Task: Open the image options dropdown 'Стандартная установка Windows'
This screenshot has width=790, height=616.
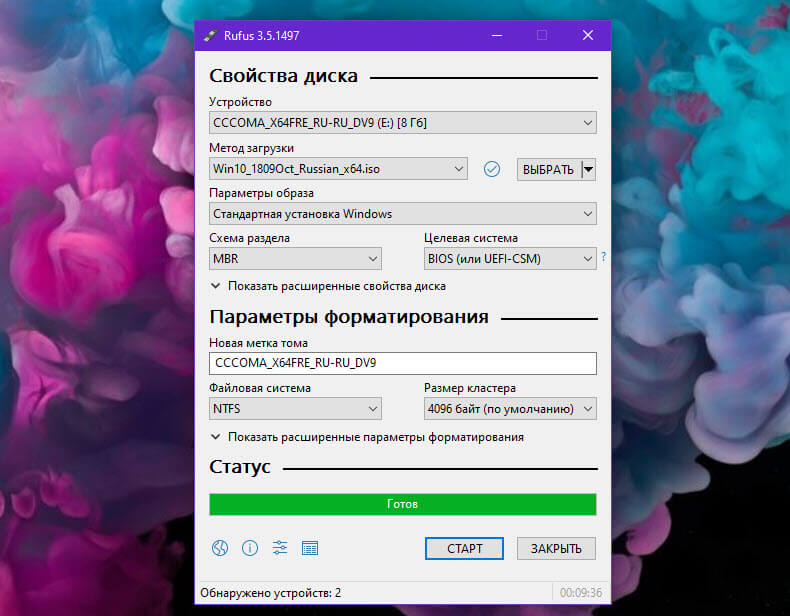Action: (x=403, y=214)
